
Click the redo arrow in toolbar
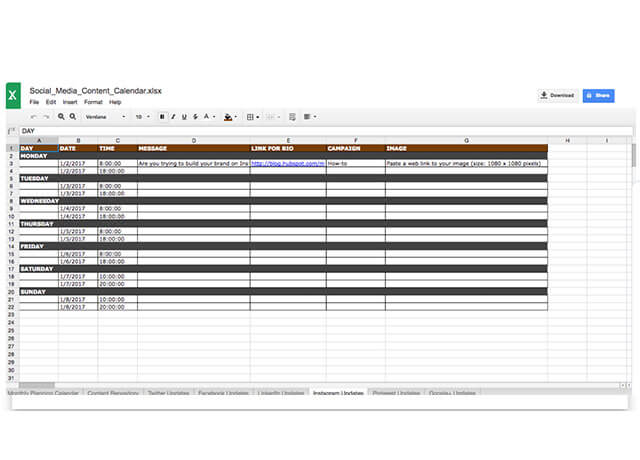coord(46,117)
